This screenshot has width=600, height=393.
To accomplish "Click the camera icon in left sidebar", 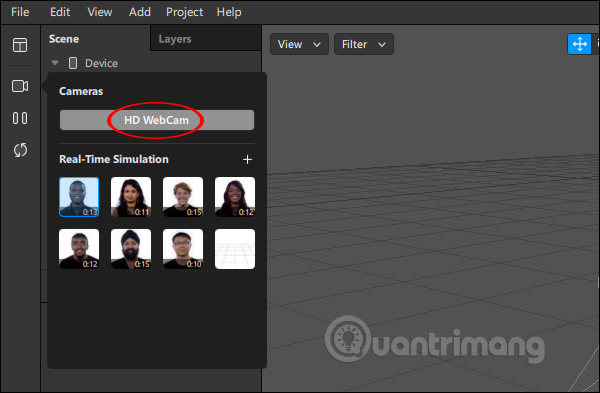I will pos(20,86).
